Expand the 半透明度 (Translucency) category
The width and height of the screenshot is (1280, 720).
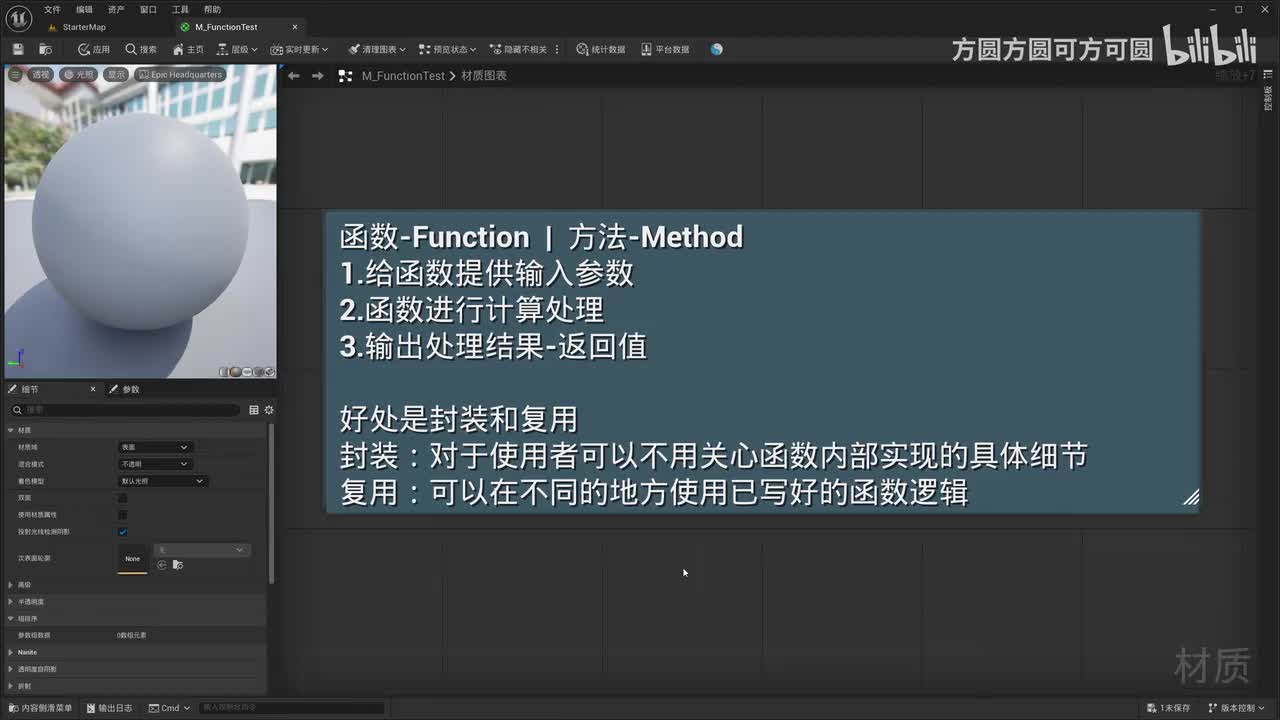[11, 602]
